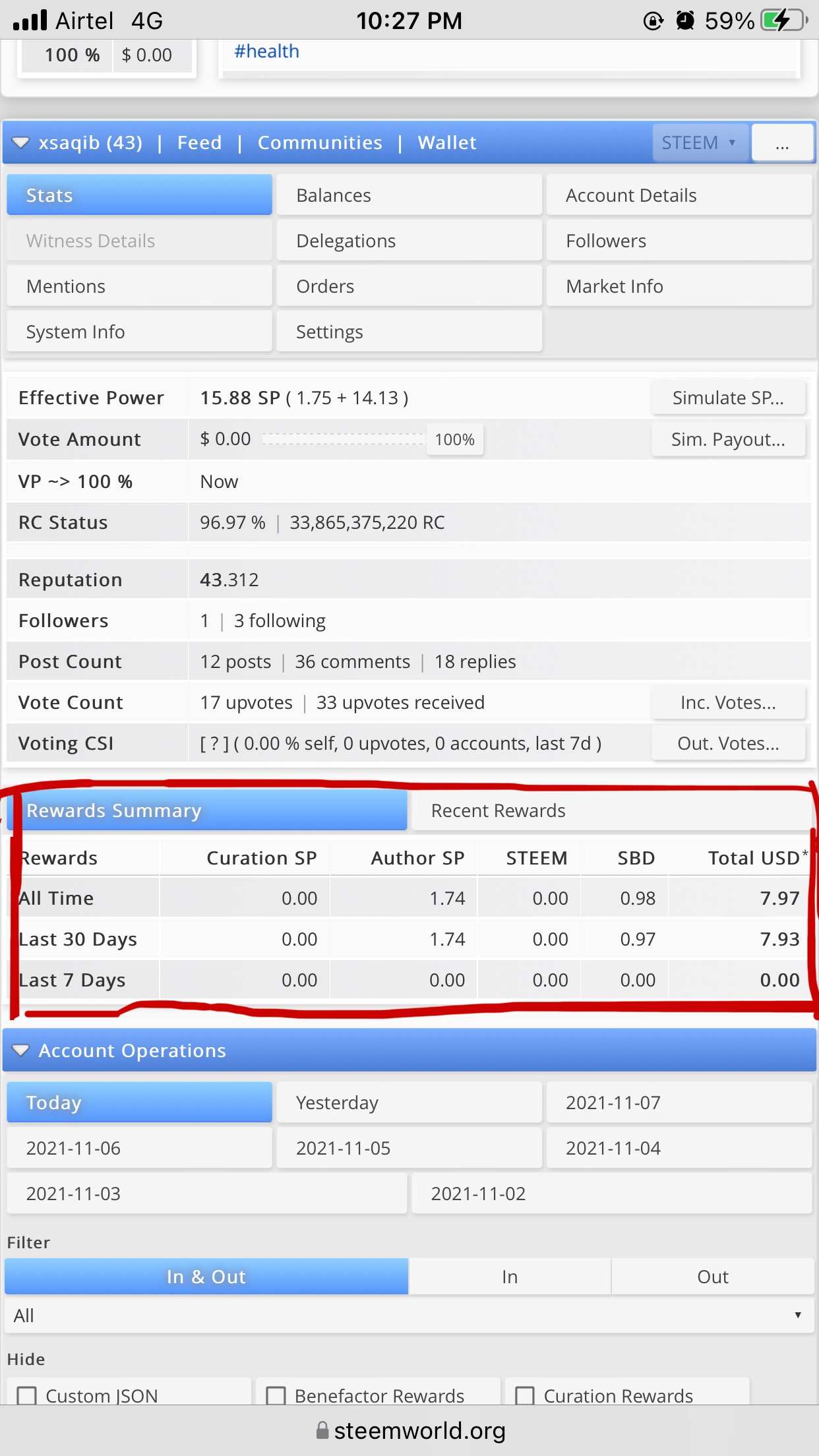Select the In & Out filter
Screen dimensions: 819x1456
pos(206,1277)
